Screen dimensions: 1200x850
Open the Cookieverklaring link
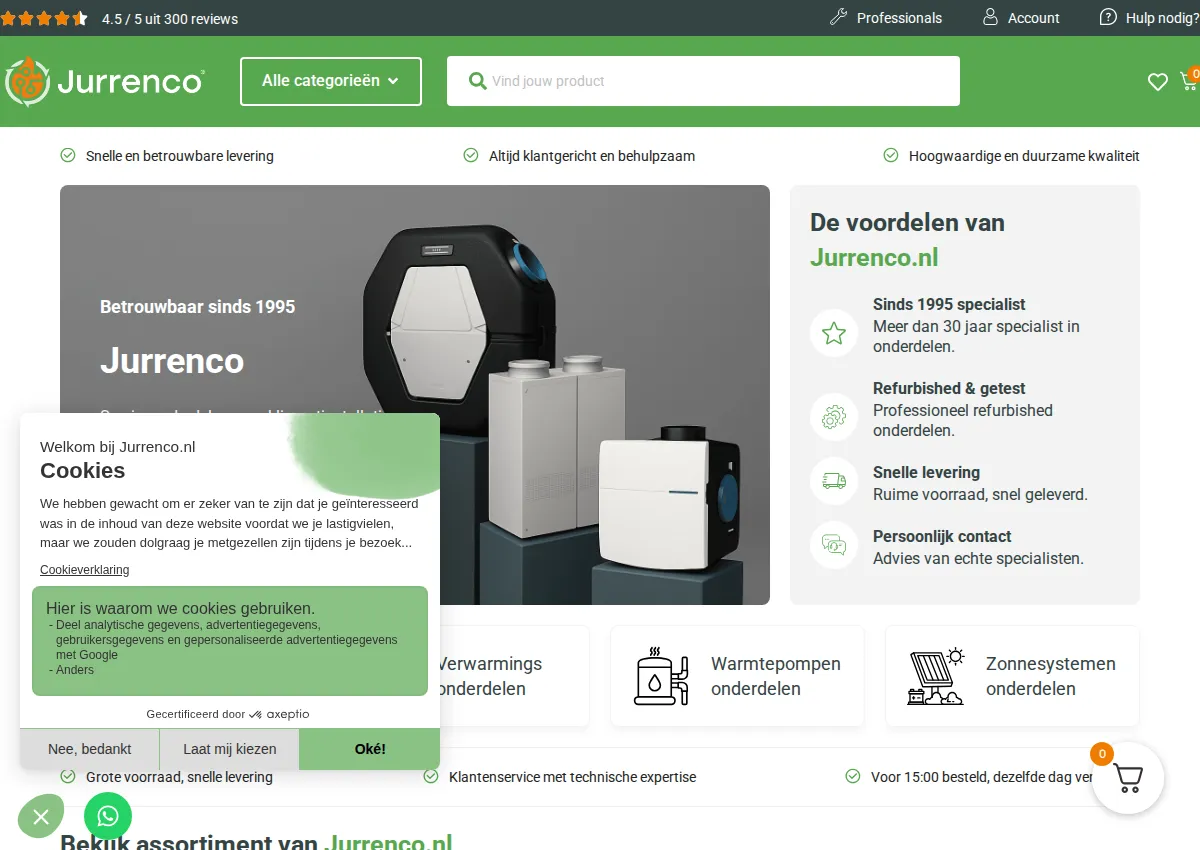(85, 570)
